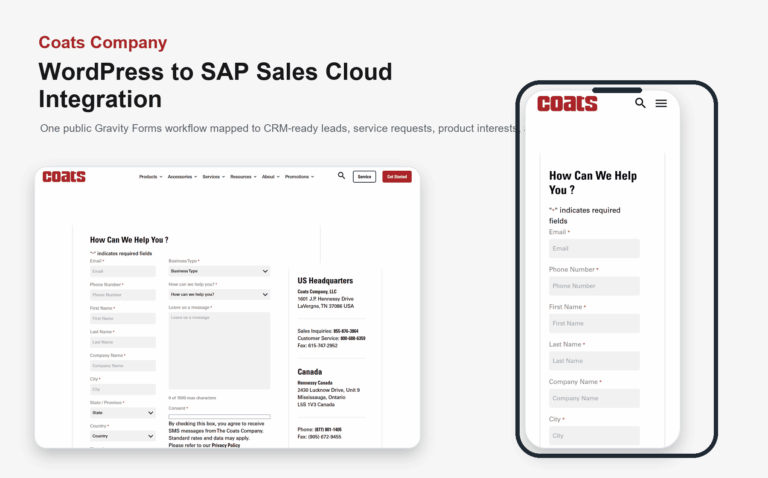This screenshot has width=768, height=478.
Task: Focus the City field in desktop form
Action: 122,389
